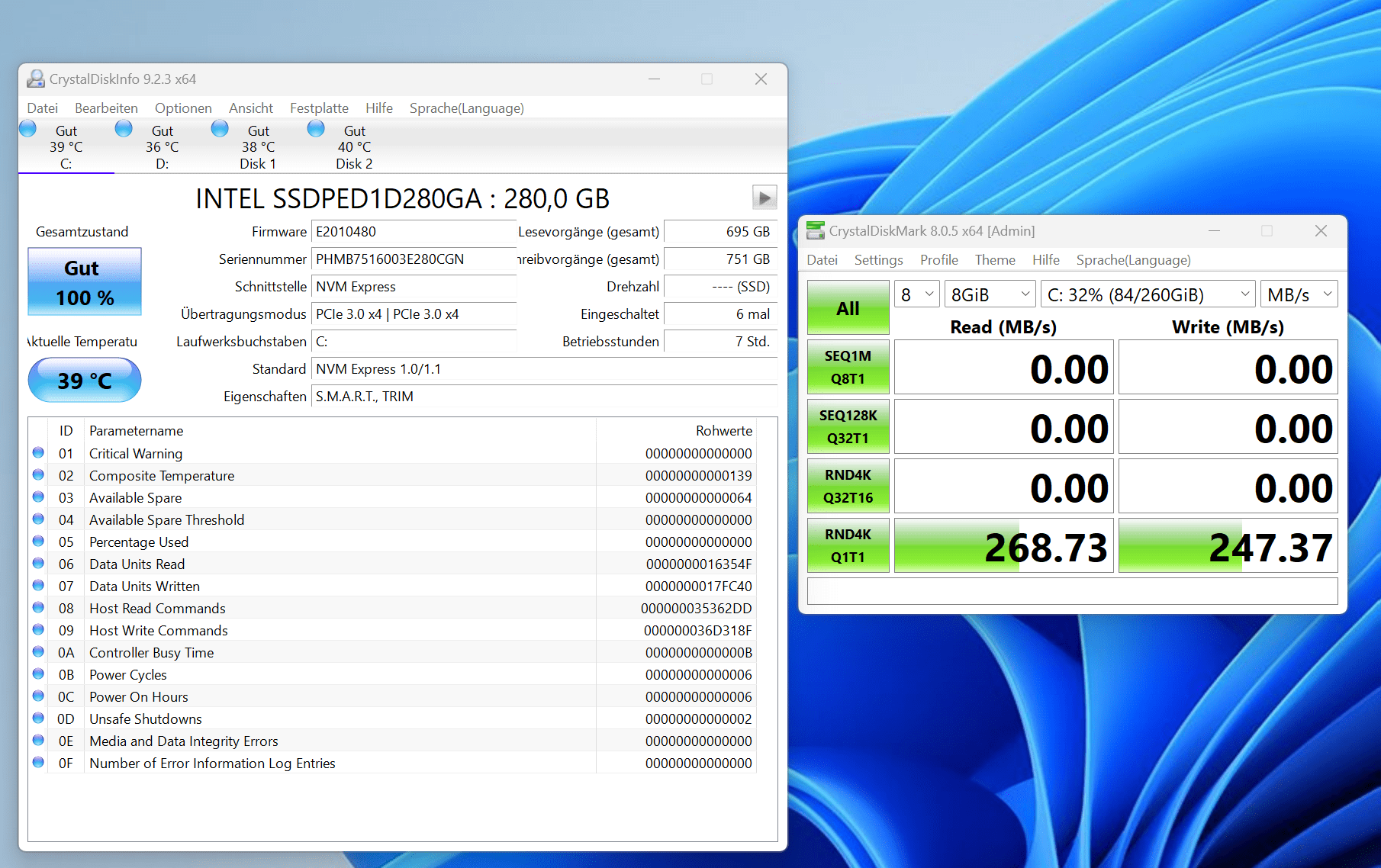The height and width of the screenshot is (868, 1381).
Task: Click status dot for Composite Temperature row
Action: click(x=38, y=475)
